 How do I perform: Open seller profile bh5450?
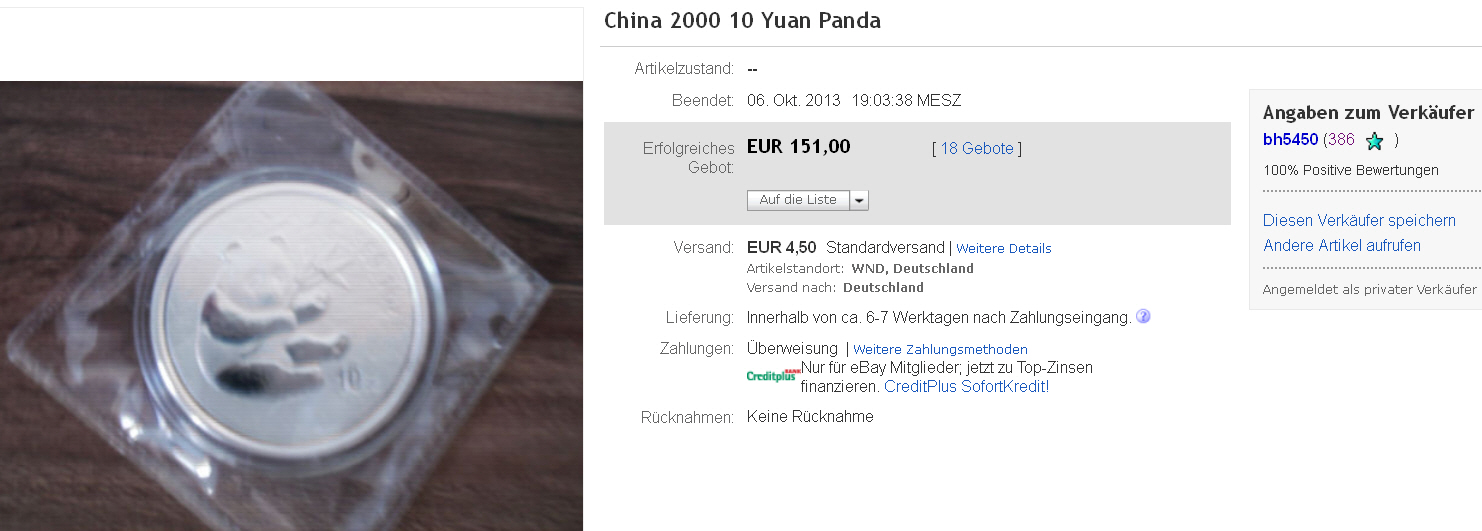[x=1290, y=140]
